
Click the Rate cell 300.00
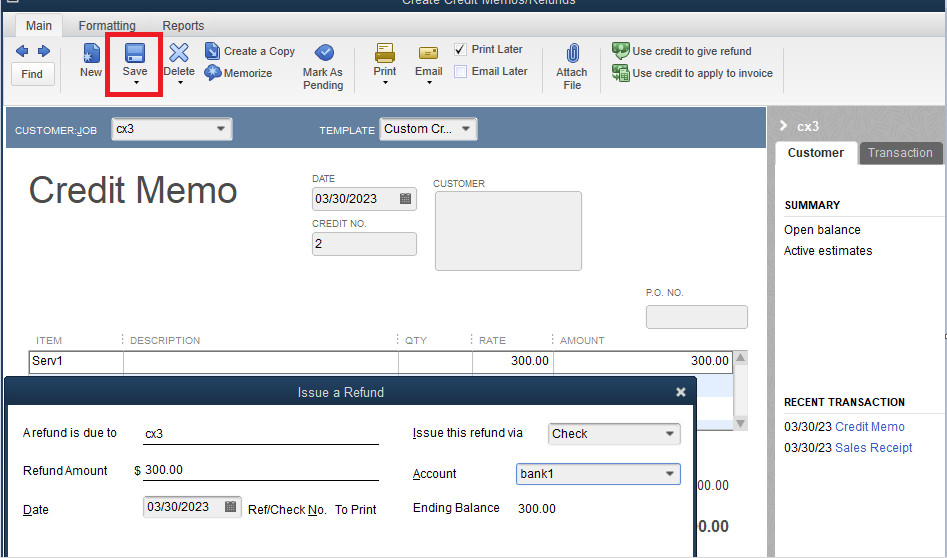coord(512,361)
